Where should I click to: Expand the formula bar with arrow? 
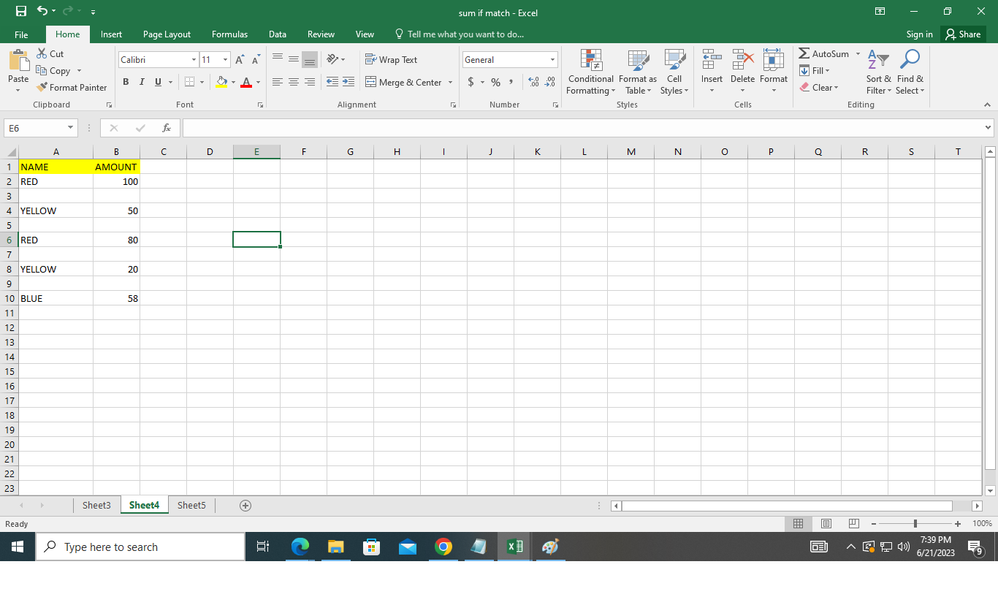pyautogui.click(x=988, y=128)
